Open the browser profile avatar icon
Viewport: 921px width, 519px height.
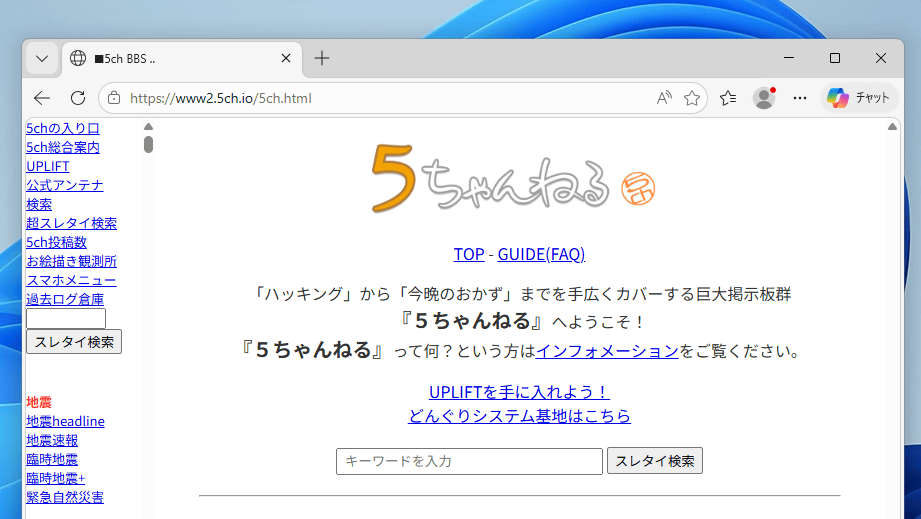click(764, 98)
